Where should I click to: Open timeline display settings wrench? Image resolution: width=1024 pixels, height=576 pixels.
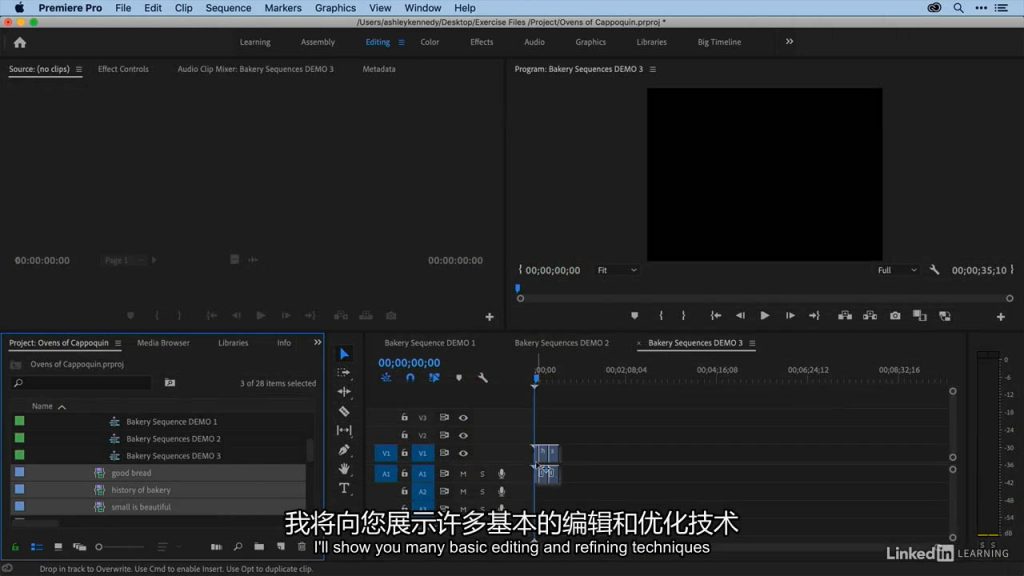[x=483, y=377]
